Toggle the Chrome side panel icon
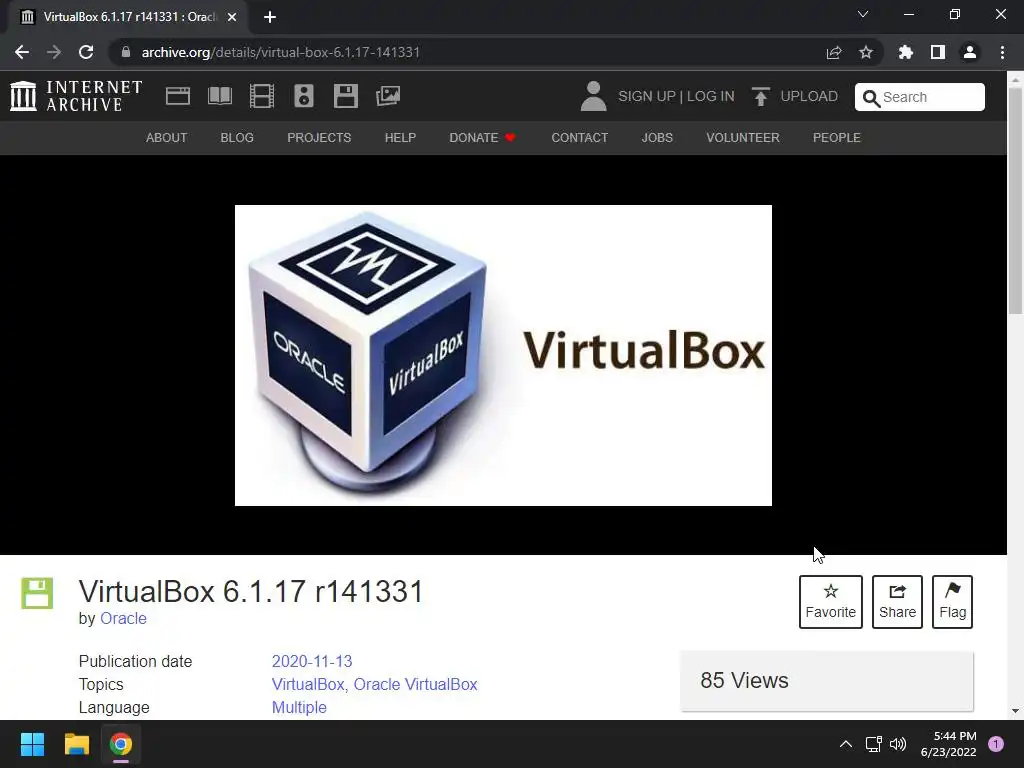Image resolution: width=1024 pixels, height=768 pixels. coord(938,52)
